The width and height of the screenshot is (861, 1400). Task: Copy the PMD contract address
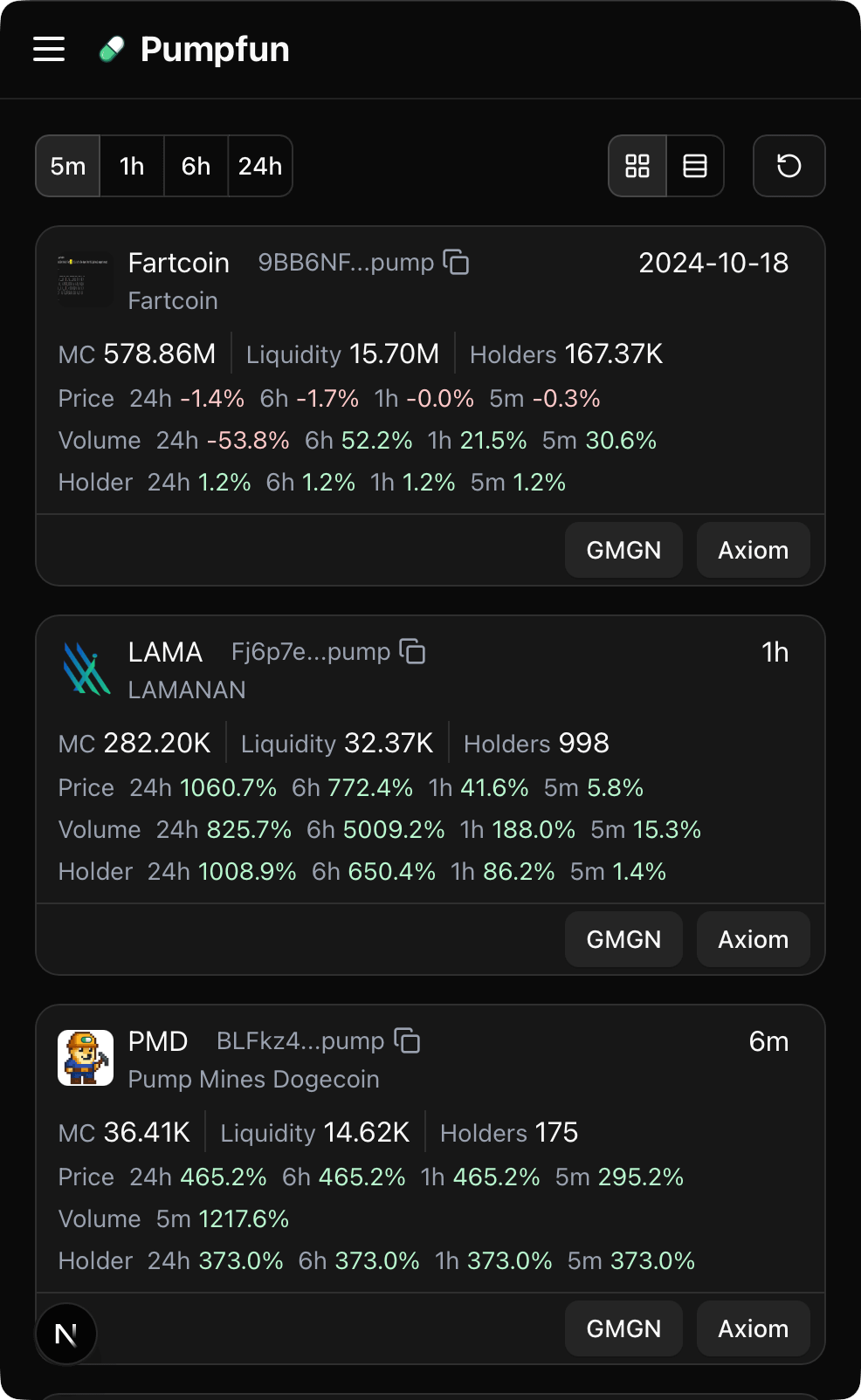point(407,1040)
